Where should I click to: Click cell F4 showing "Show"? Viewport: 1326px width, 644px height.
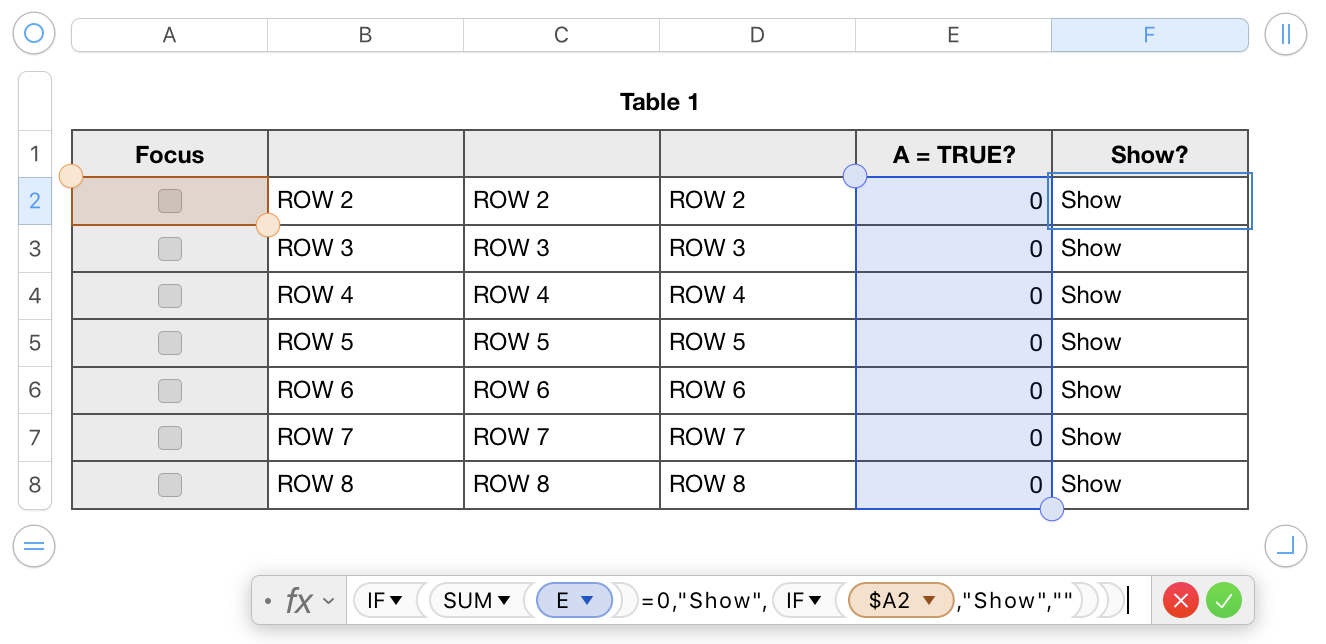[x=1150, y=295]
